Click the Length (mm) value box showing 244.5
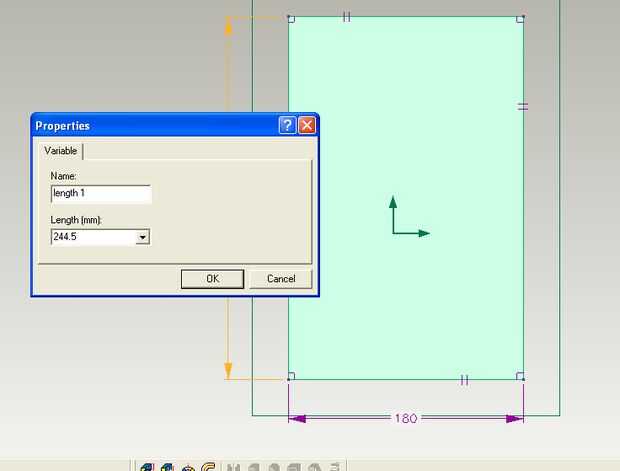620x471 pixels. point(94,237)
